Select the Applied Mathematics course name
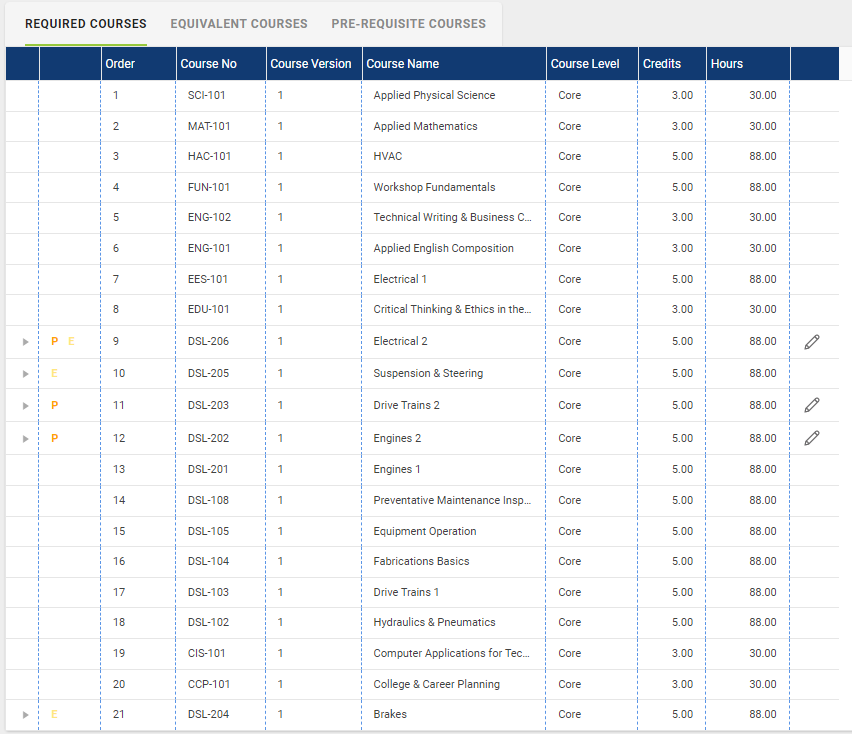 tap(425, 126)
